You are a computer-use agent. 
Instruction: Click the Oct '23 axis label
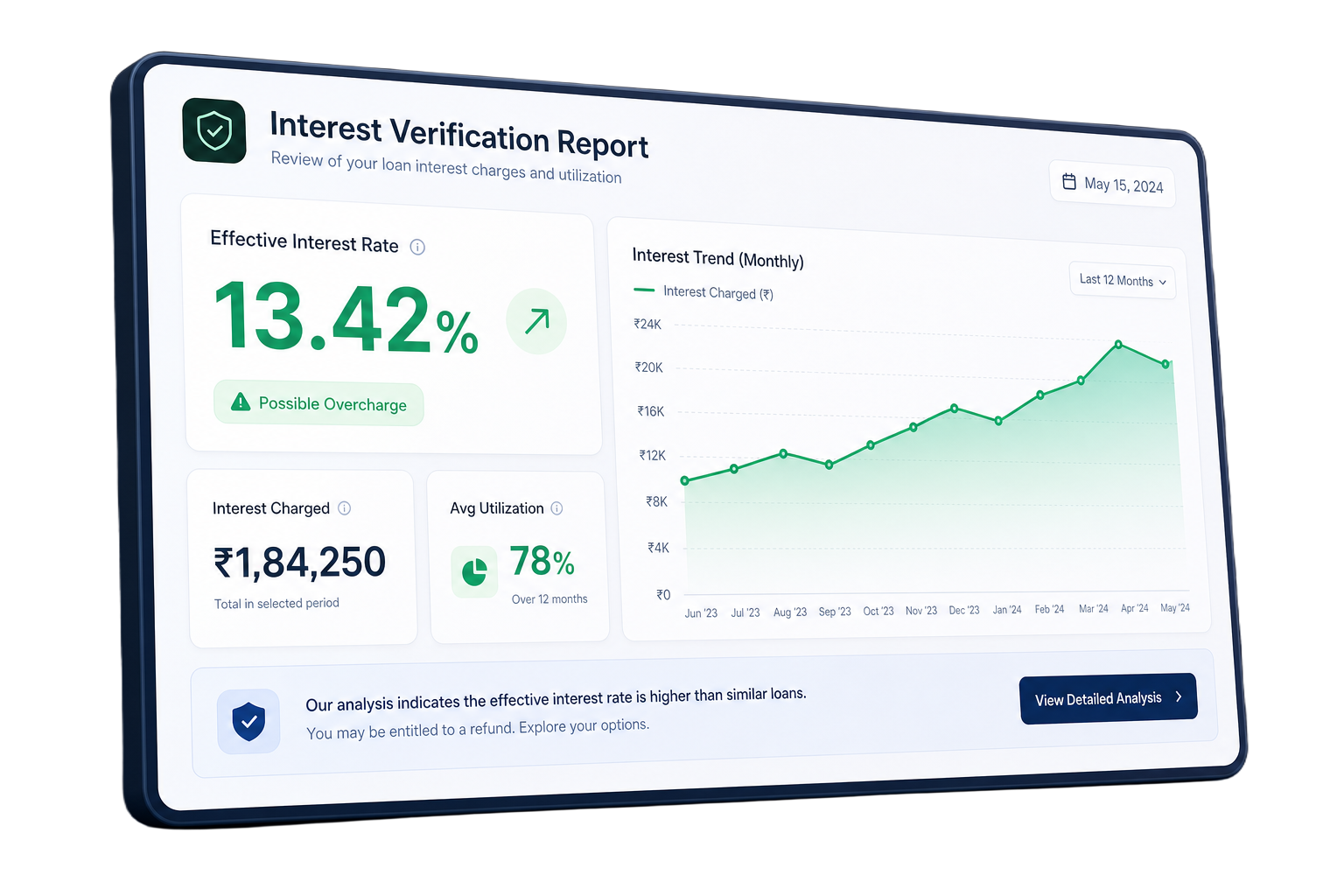click(x=878, y=611)
